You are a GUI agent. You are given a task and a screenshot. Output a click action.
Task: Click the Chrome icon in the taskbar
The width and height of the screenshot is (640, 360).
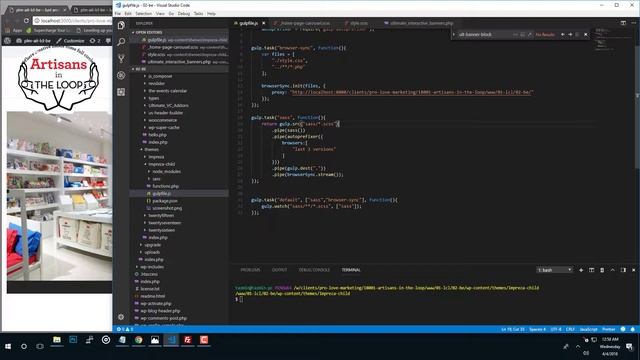[138, 340]
